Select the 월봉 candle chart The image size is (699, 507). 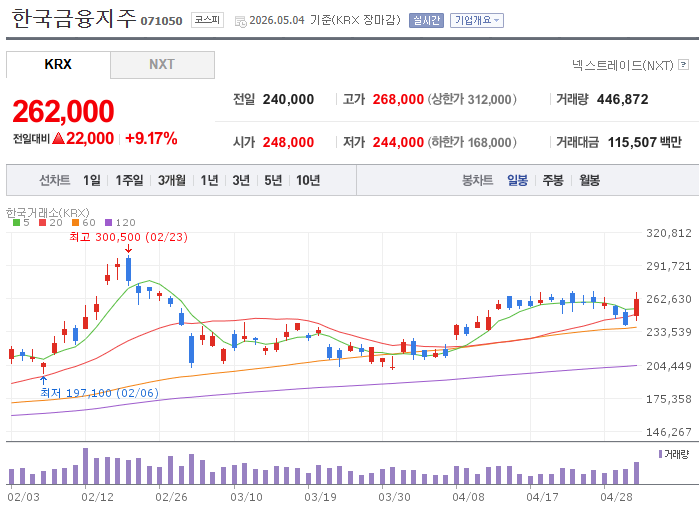tap(589, 180)
